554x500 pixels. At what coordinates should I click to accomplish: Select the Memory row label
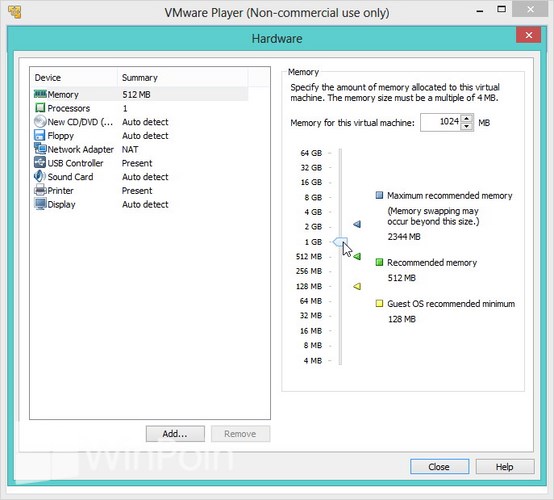tap(63, 94)
